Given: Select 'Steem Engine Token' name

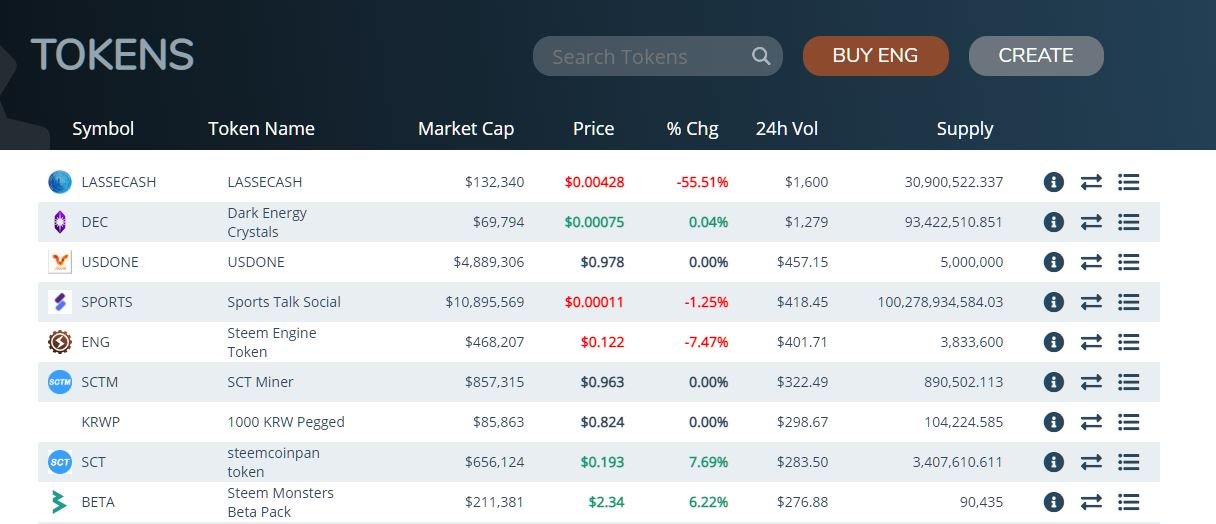Looking at the screenshot, I should (272, 342).
